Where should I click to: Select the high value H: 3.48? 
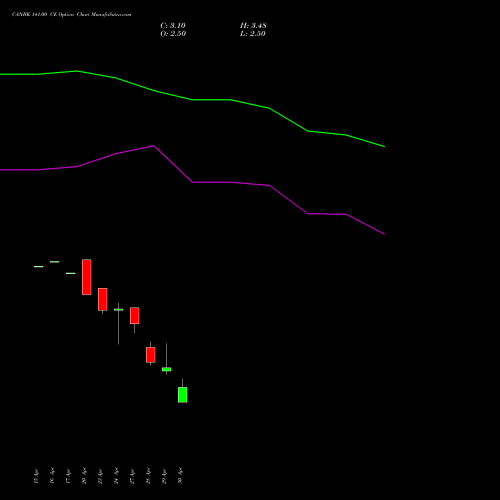click(x=253, y=26)
